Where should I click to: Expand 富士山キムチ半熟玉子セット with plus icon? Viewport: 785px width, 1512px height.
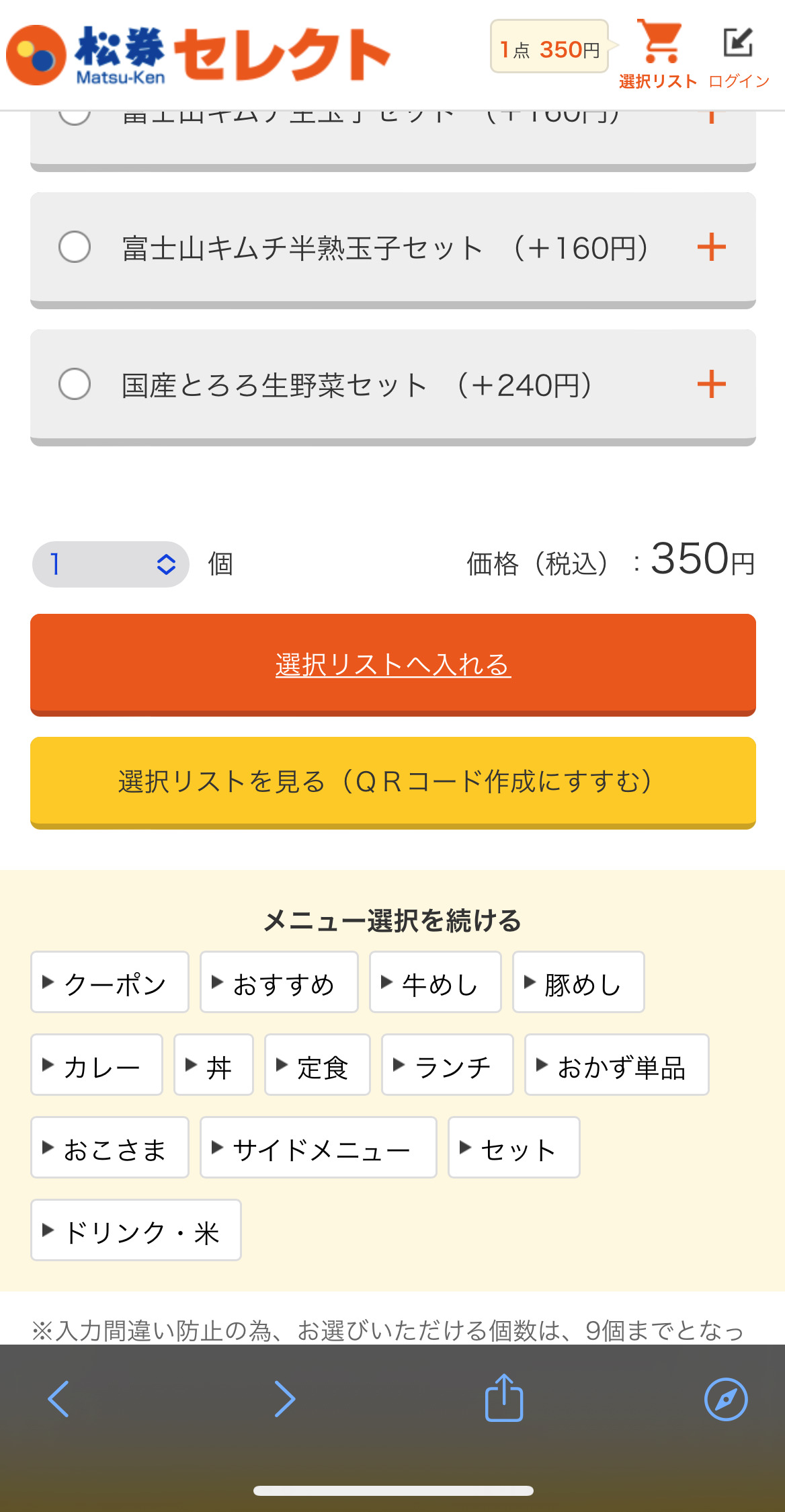tap(711, 247)
